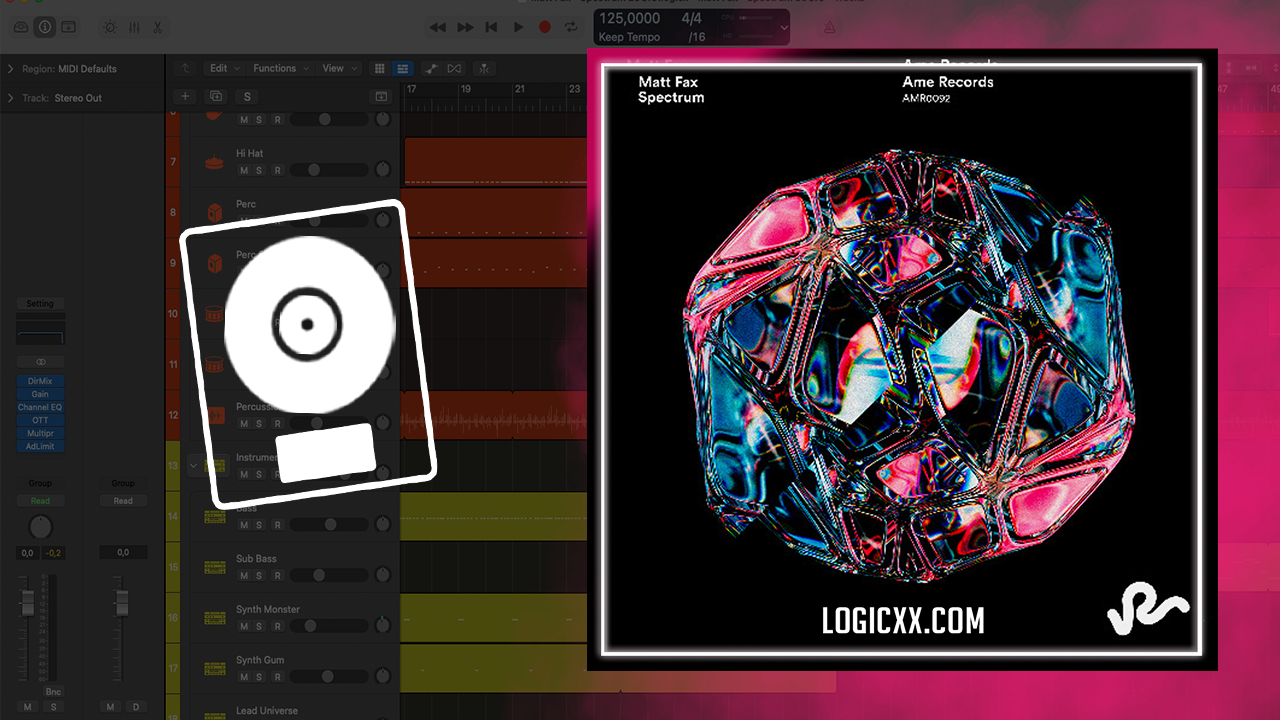
Task: Toggle Cycle mode in transport
Action: [x=571, y=27]
